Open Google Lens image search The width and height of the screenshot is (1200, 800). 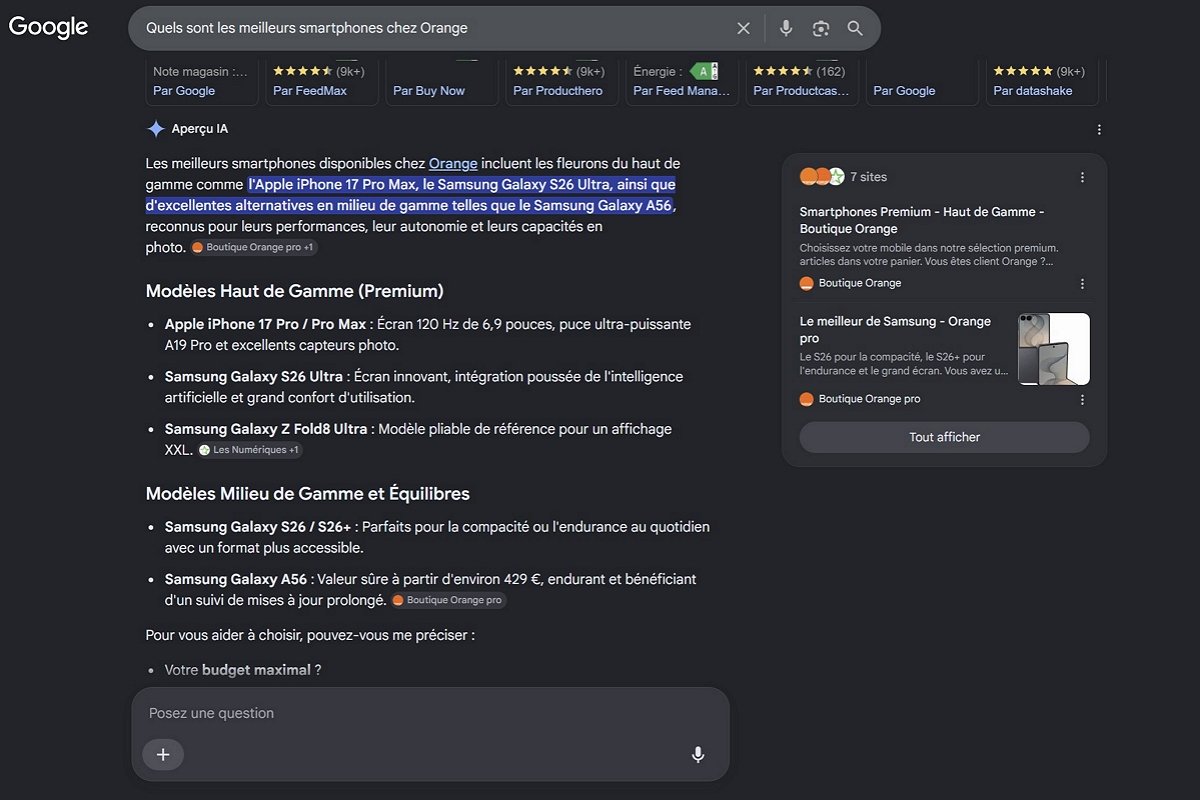[x=821, y=28]
